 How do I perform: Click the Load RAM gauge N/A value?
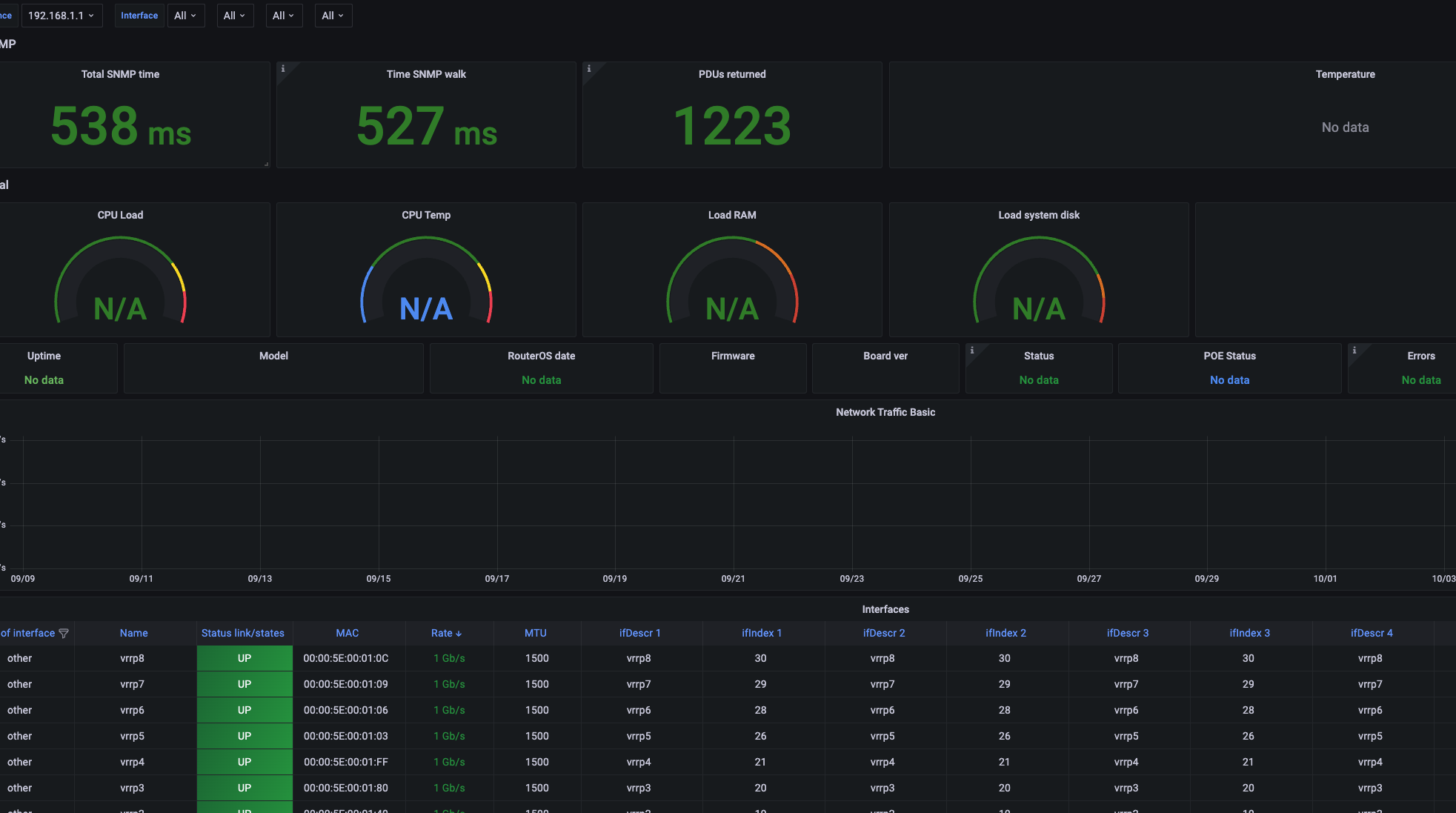coord(732,308)
